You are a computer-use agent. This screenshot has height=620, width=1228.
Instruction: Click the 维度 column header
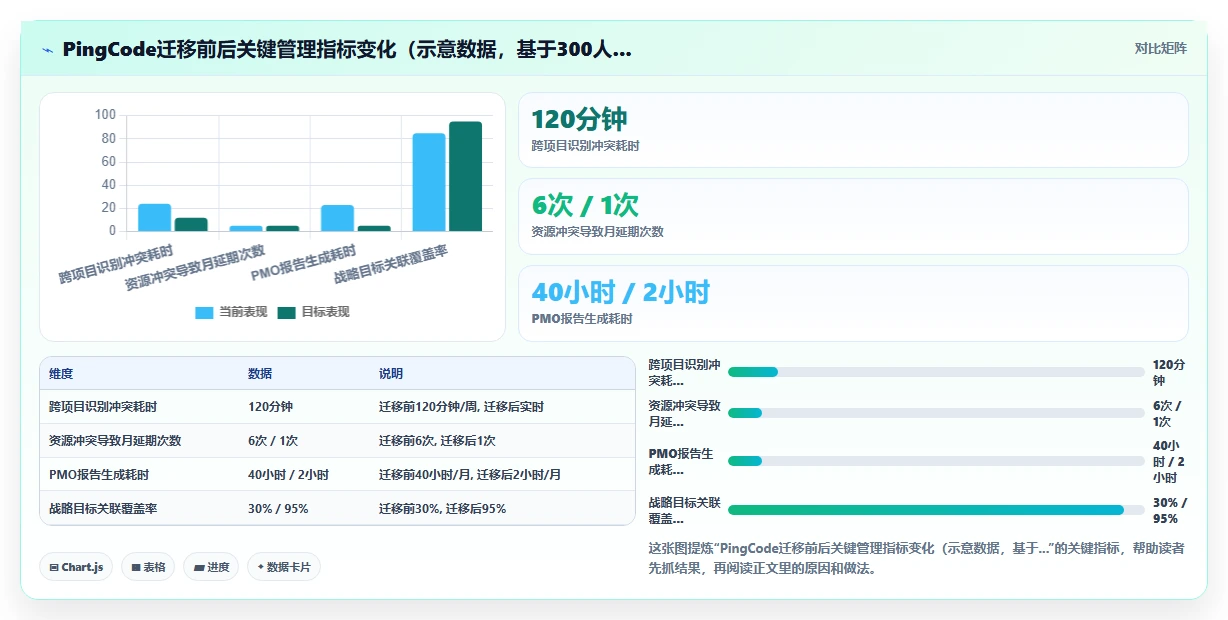click(x=61, y=374)
